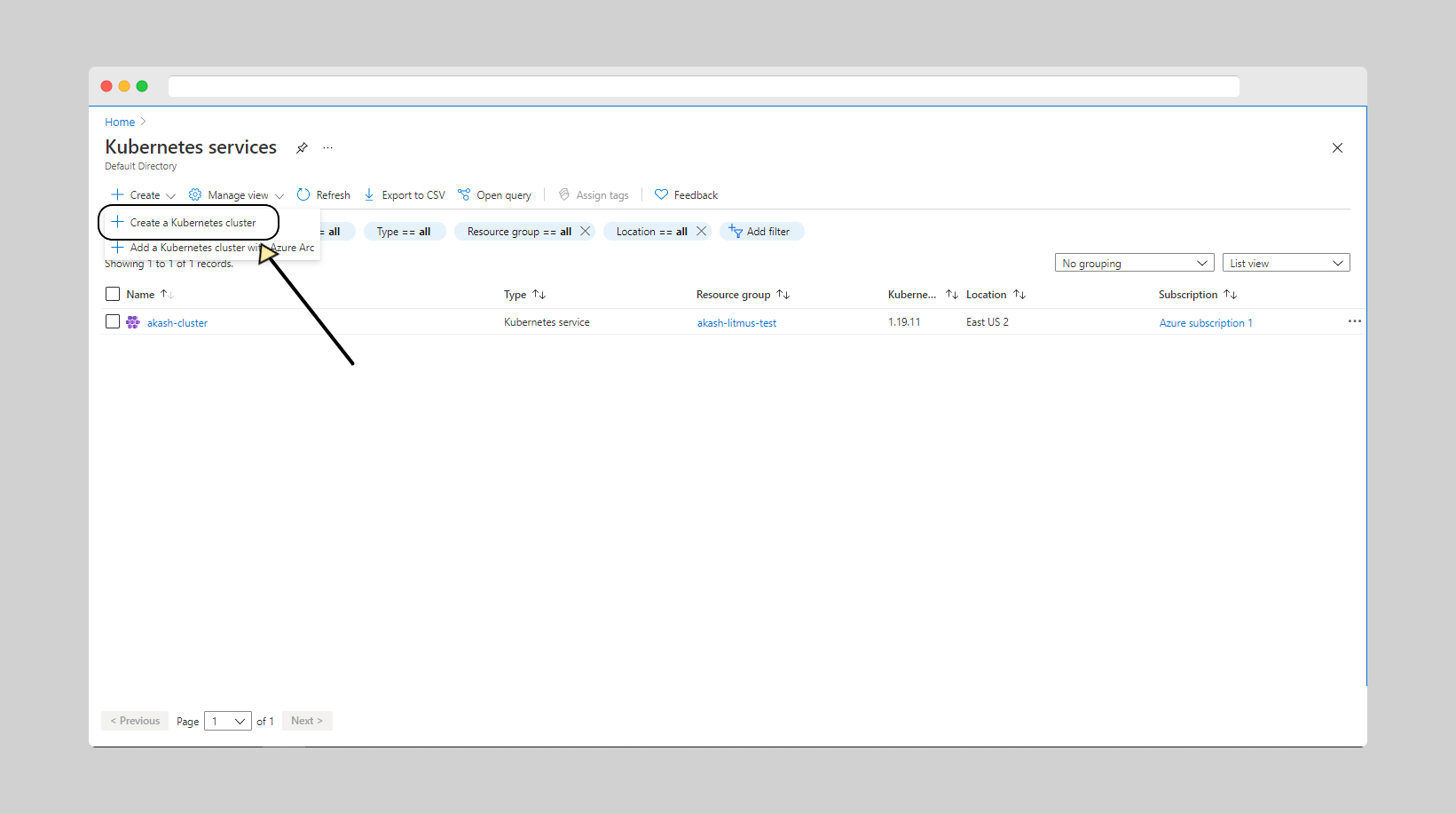
Task: Sort by Type column
Action: point(524,295)
